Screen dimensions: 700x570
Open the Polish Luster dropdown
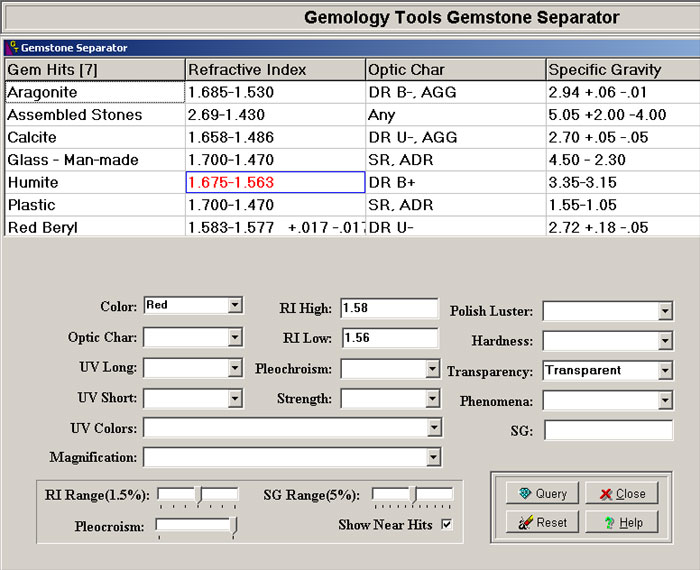click(665, 311)
